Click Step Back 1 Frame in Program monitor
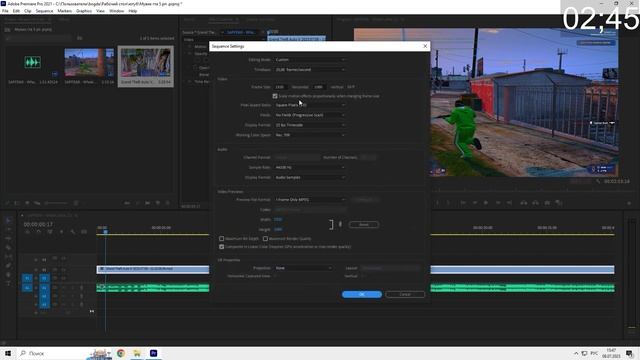This screenshot has width=640, height=360. tap(474, 203)
